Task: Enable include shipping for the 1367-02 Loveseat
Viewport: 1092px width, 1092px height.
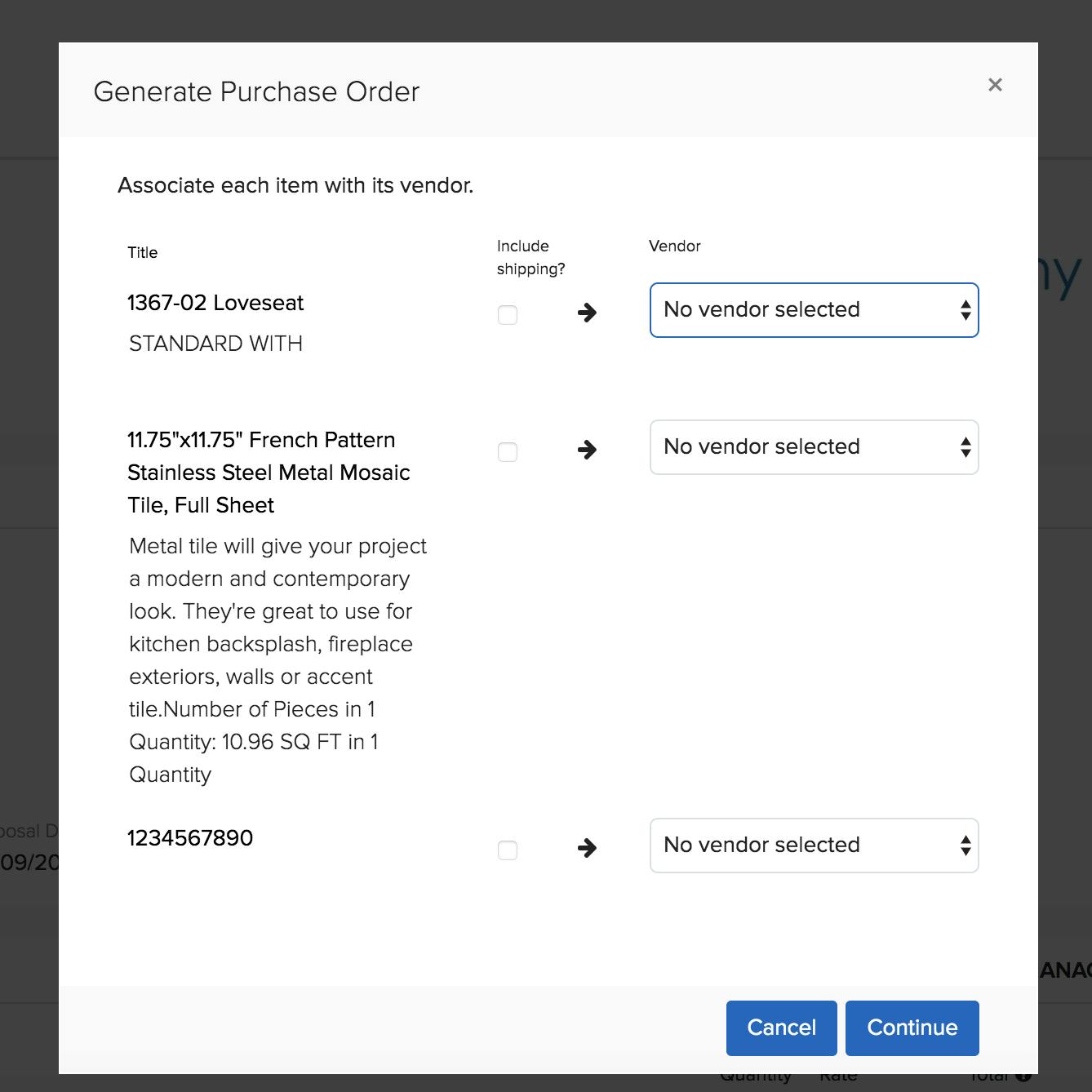Action: coord(507,315)
